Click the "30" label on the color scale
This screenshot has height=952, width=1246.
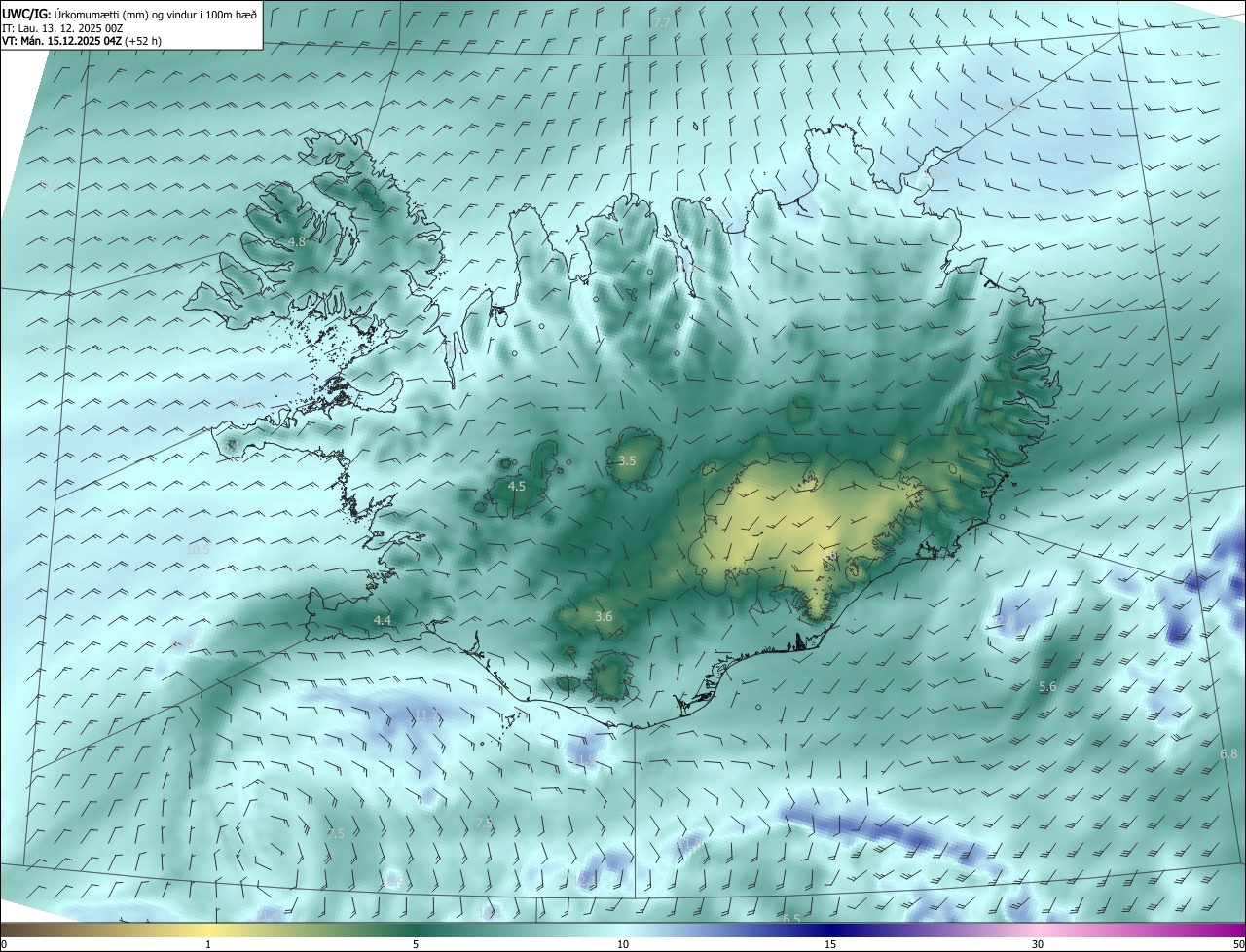coord(1038,944)
